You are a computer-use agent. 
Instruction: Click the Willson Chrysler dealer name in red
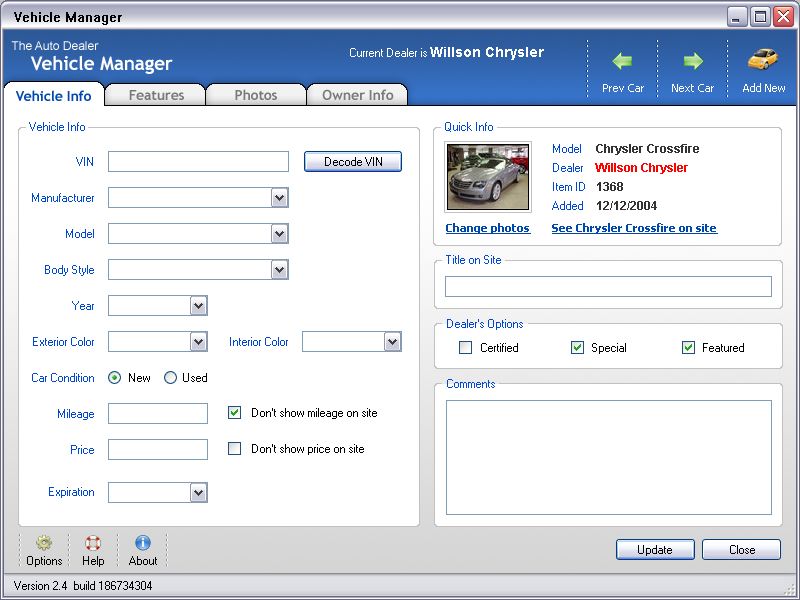pyautogui.click(x=641, y=168)
